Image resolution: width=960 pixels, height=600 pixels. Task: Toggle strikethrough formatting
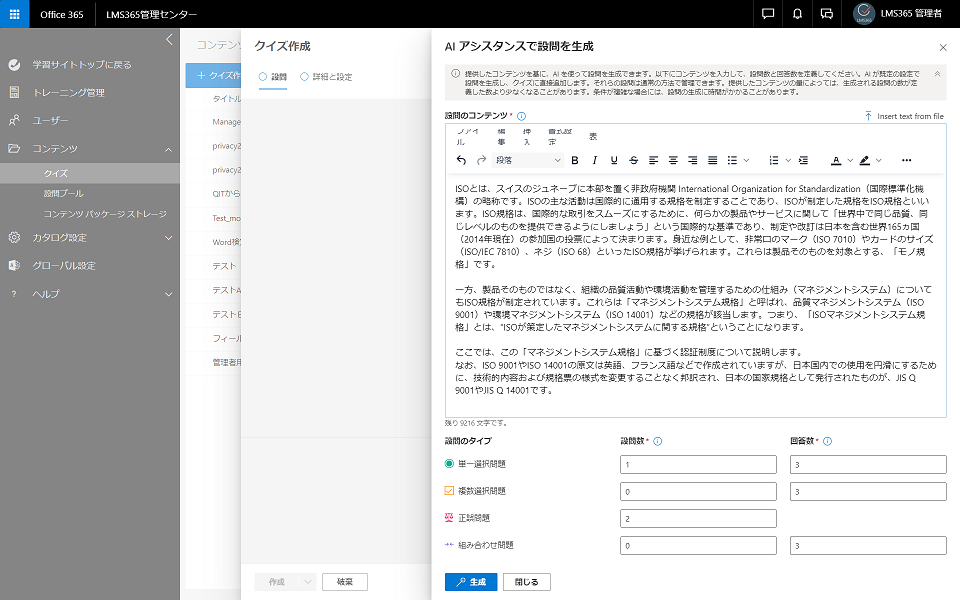[x=634, y=160]
